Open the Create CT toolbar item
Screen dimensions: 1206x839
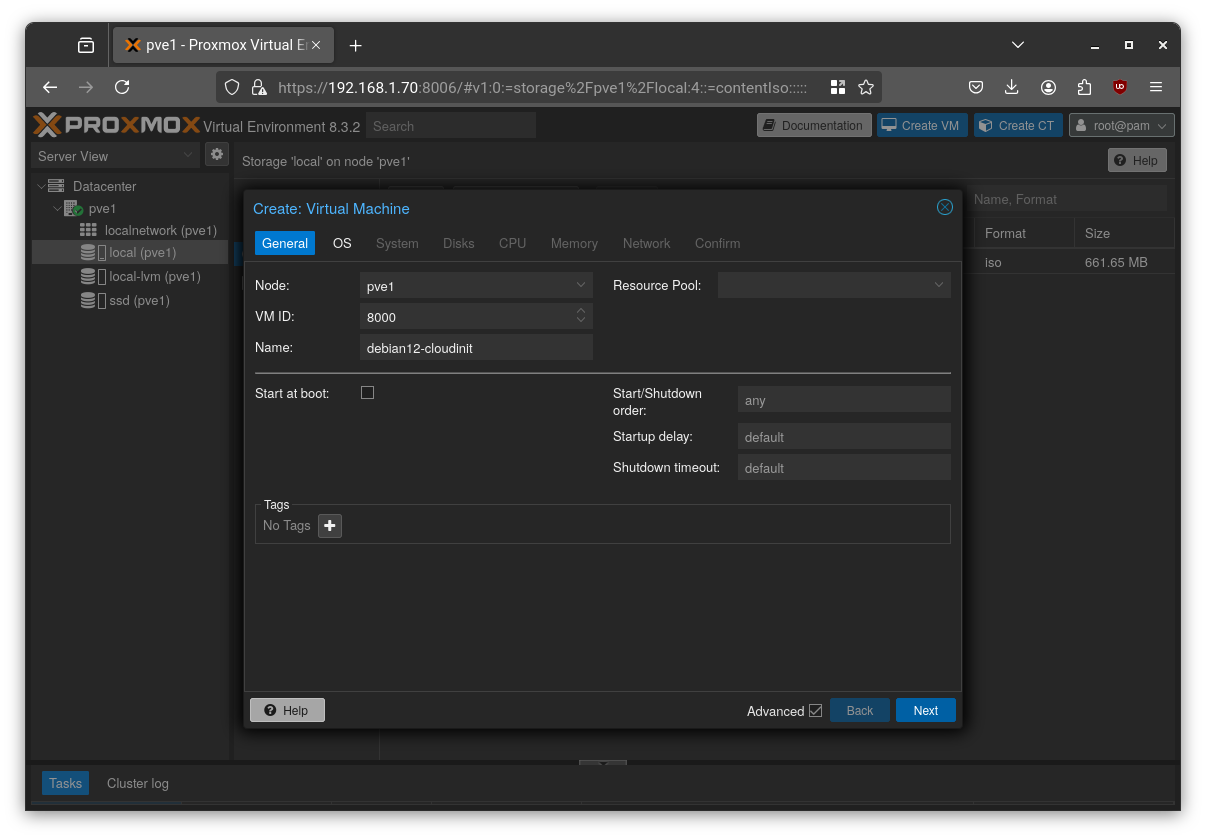click(x=1018, y=125)
